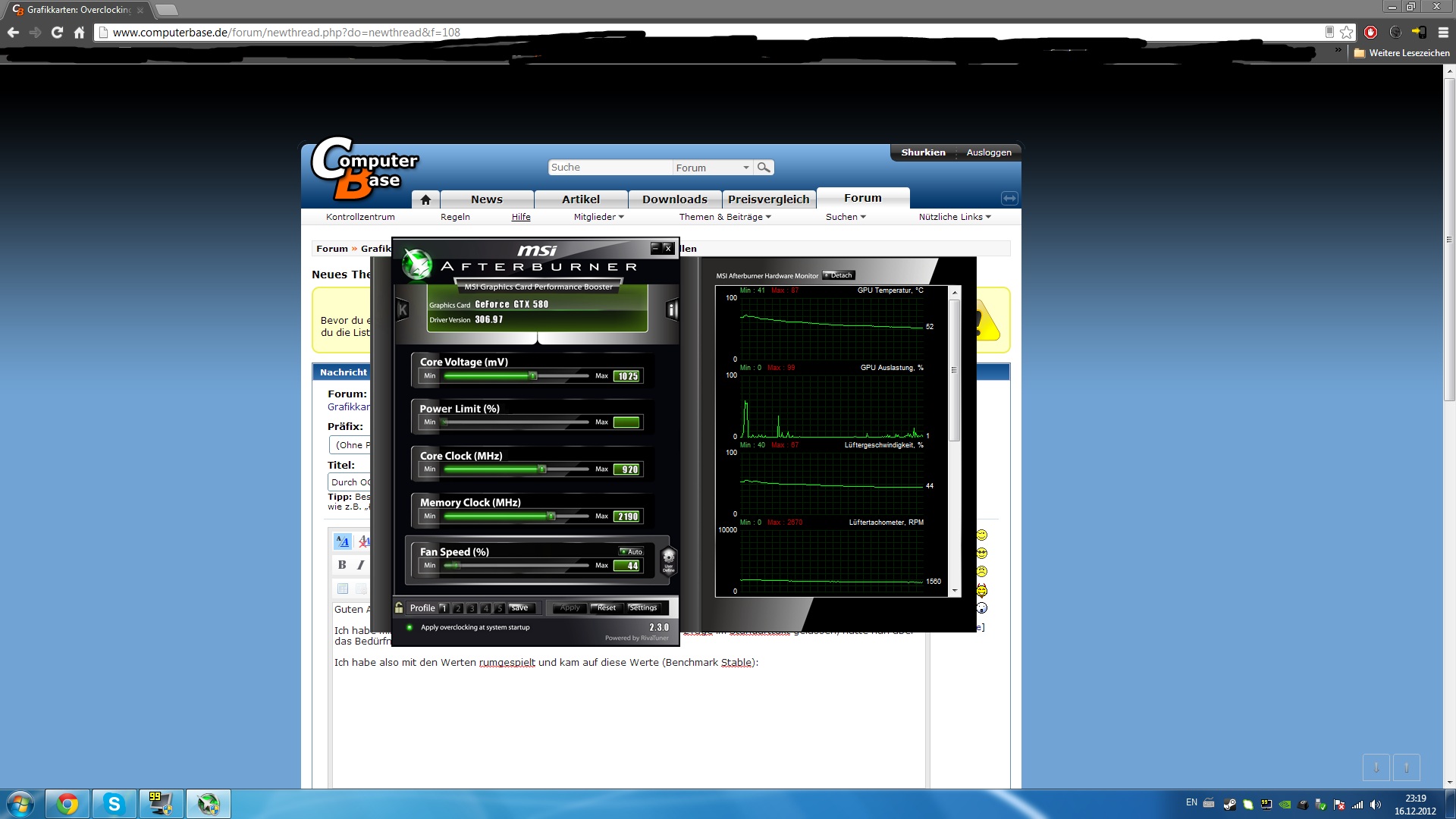Click the ComputerBase home icon tab

425,199
